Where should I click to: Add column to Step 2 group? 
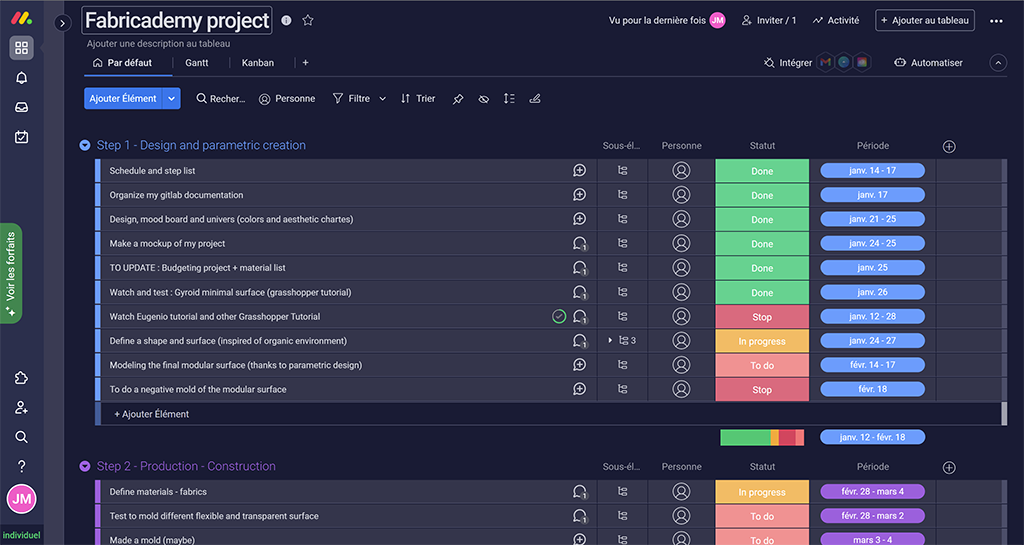coord(949,467)
